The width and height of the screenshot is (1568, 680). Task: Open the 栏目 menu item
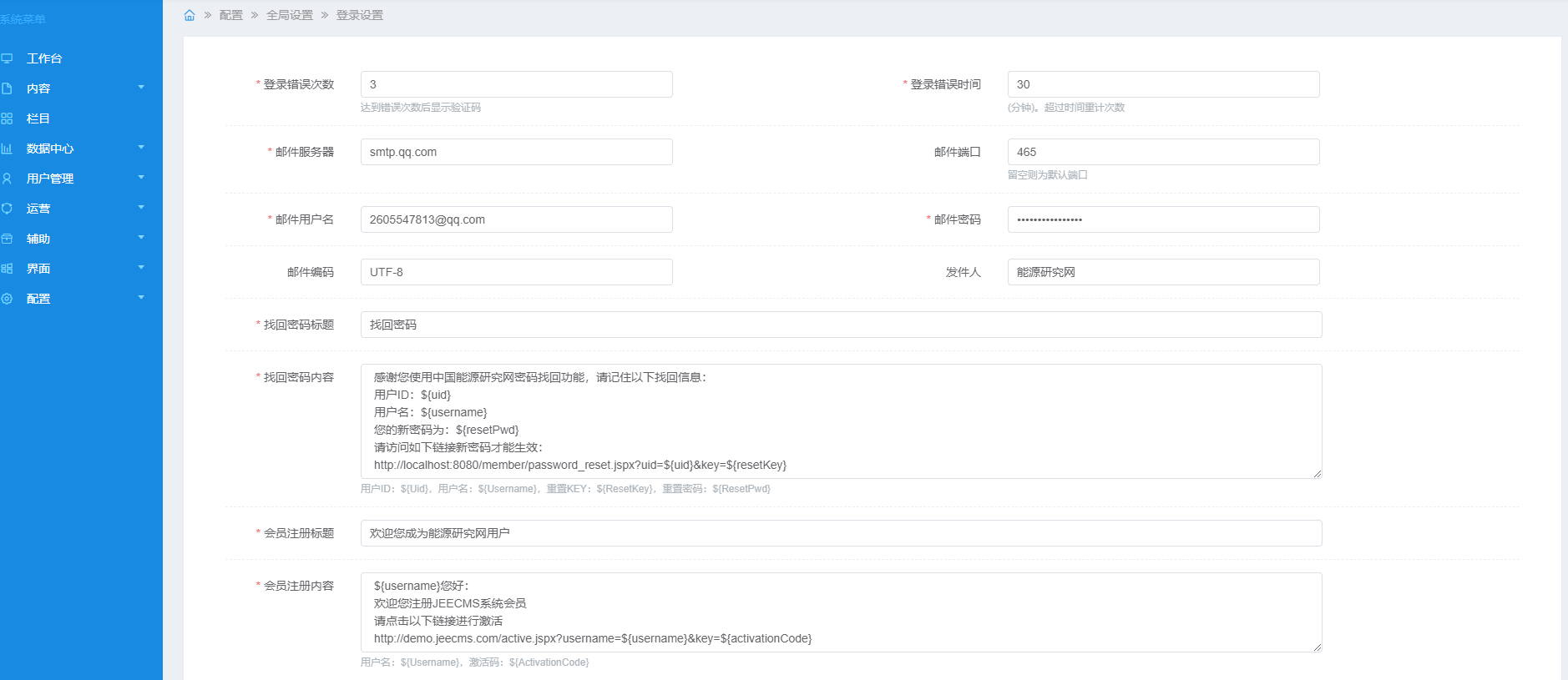point(38,118)
